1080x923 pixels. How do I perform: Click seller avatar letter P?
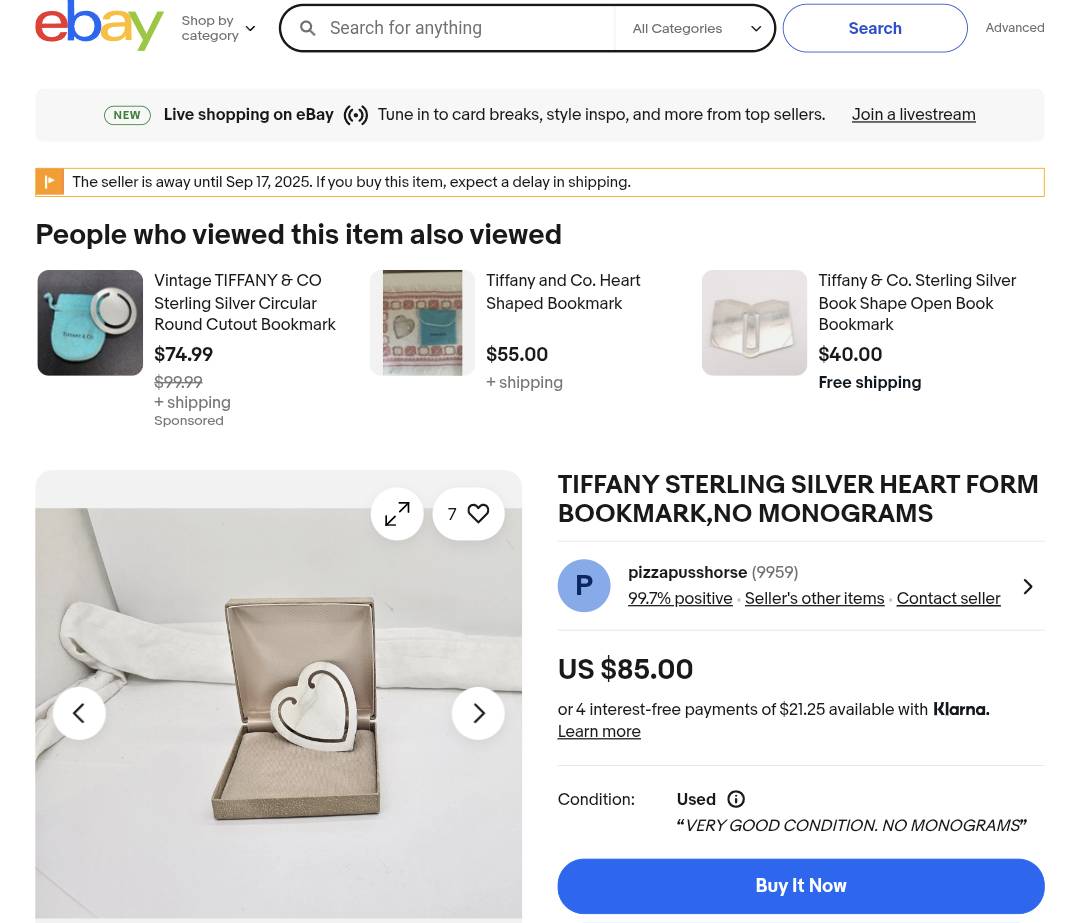click(x=583, y=586)
